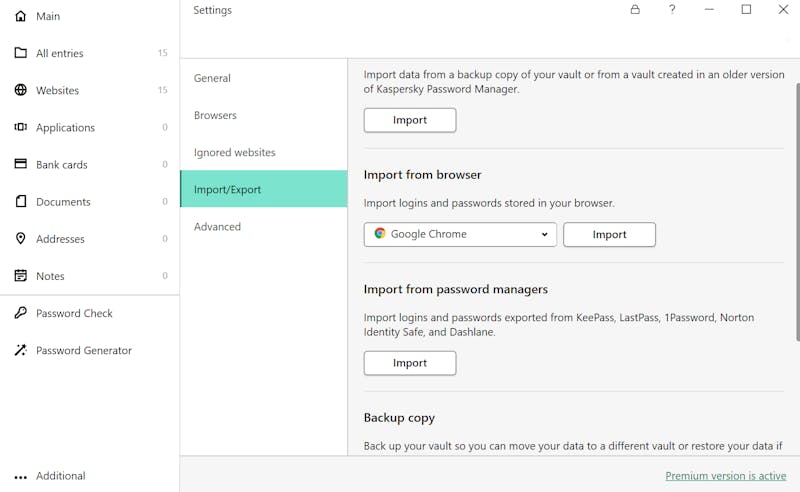Click the lock vault icon
Viewport: 800px width, 492px height.
tap(635, 10)
